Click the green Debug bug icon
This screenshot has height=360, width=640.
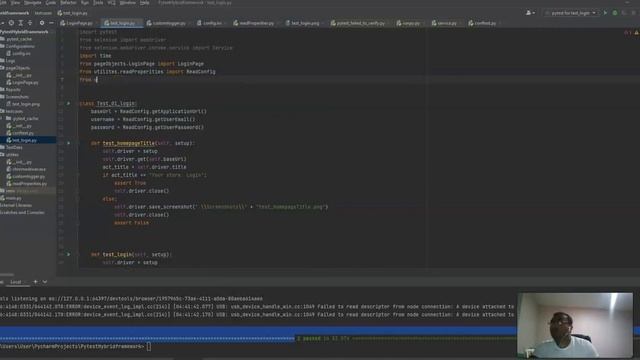tap(615, 13)
